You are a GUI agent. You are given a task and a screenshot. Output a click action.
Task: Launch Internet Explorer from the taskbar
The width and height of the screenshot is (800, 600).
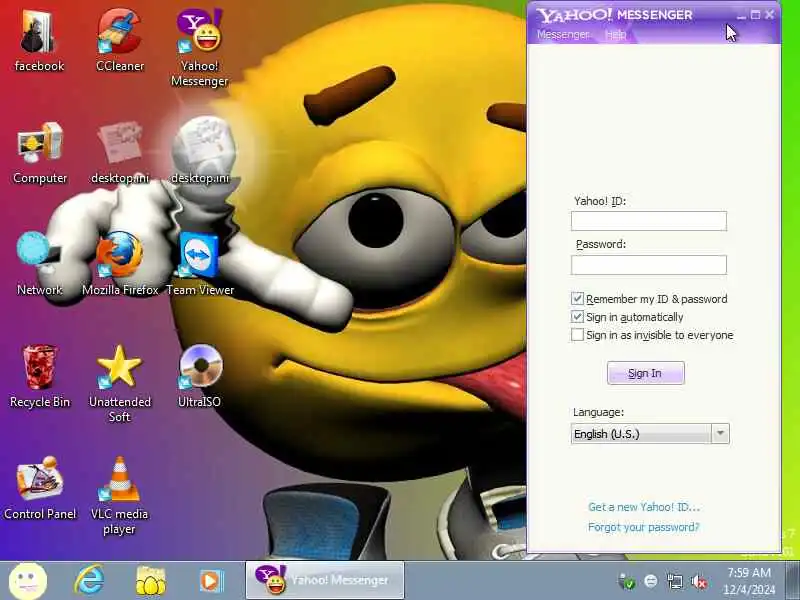[89, 581]
